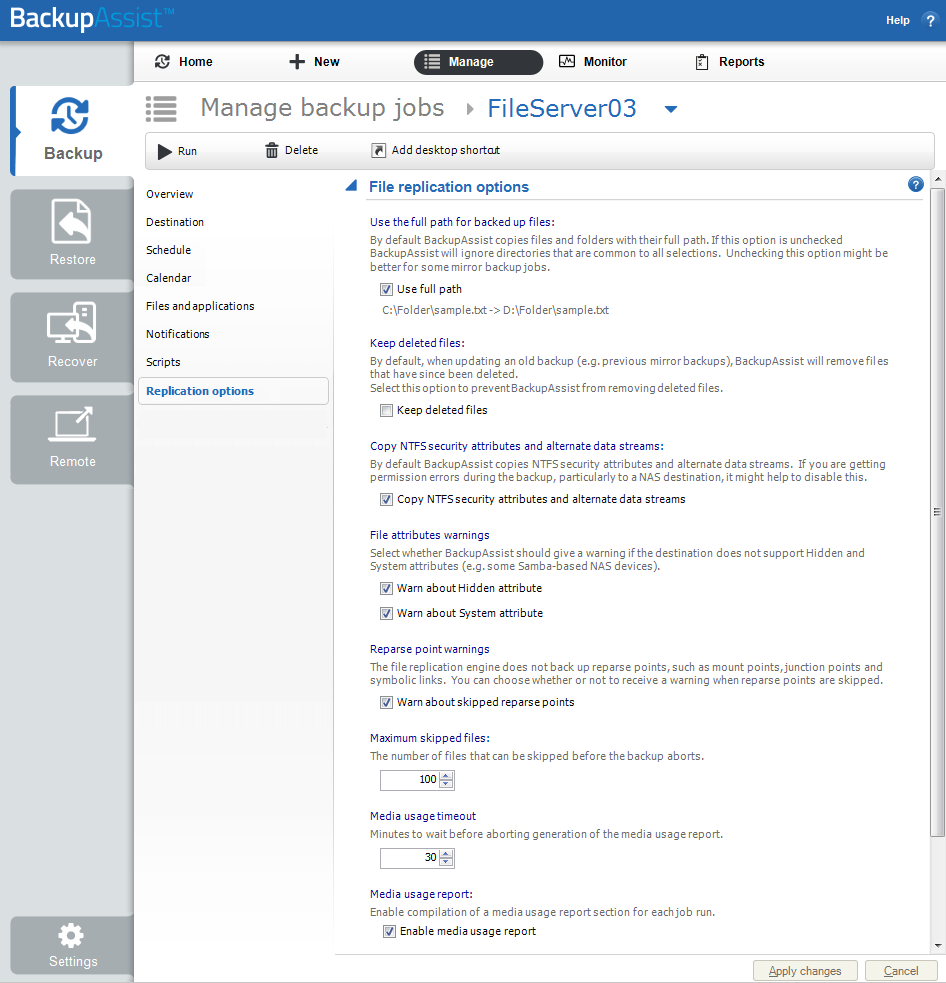946x983 pixels.
Task: Decrease media usage timeout minutes
Action: [446, 862]
